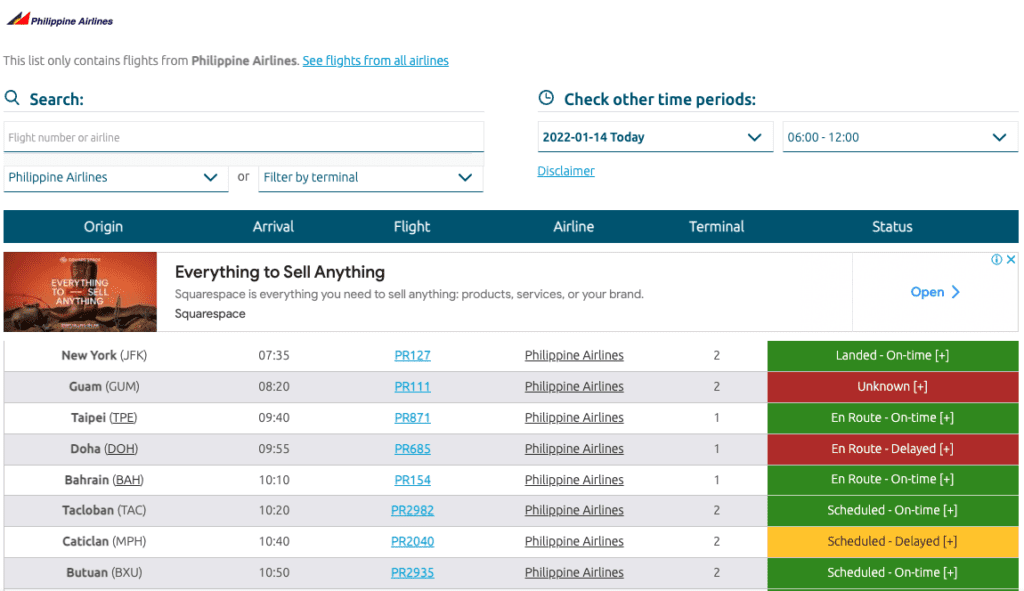Click the 10:40 arrival time

click(x=274, y=541)
